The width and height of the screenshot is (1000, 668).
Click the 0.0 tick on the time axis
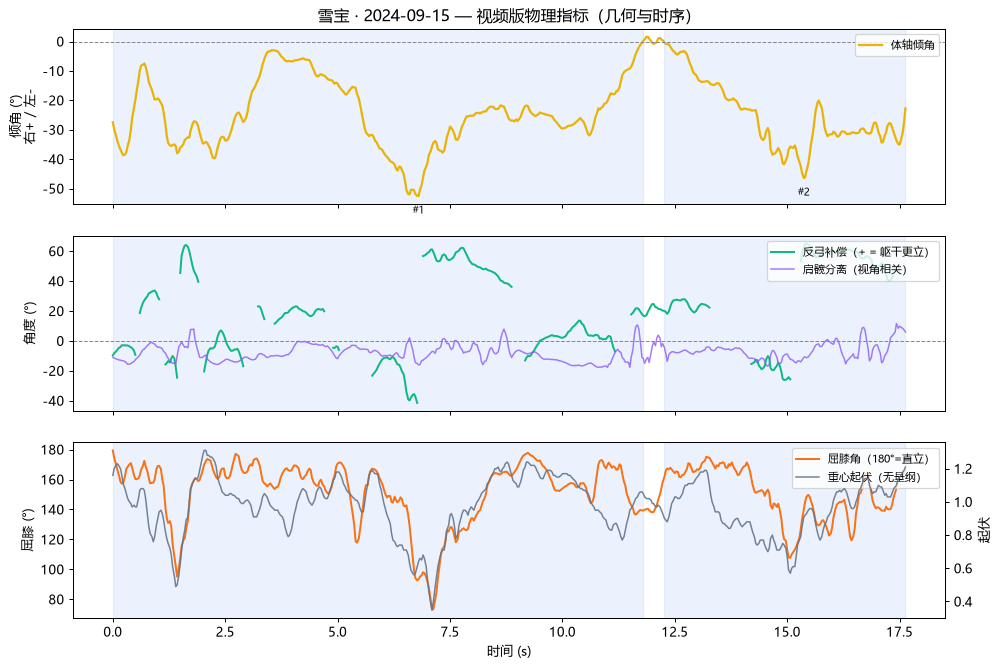tap(113, 632)
